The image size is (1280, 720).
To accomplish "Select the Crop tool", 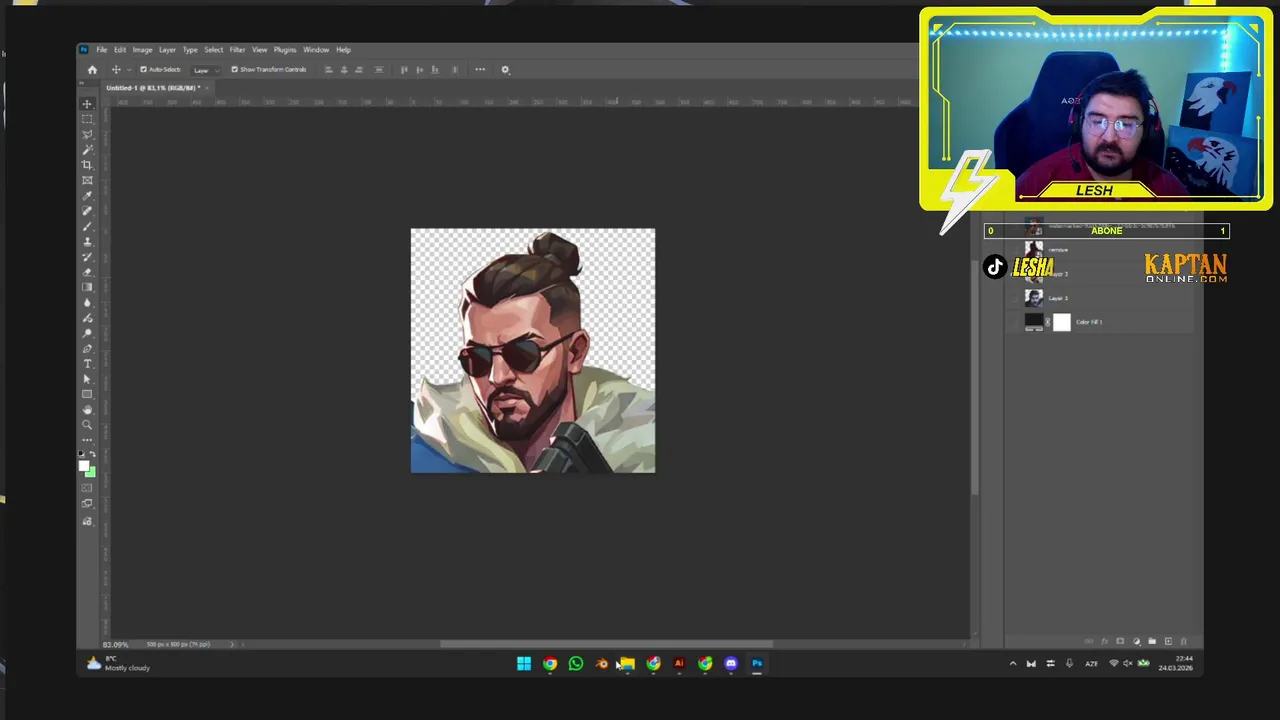I will click(x=87, y=165).
